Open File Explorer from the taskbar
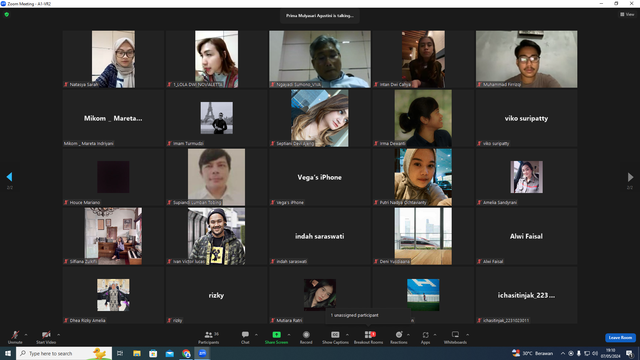This screenshot has height=360, width=640. click(137, 353)
